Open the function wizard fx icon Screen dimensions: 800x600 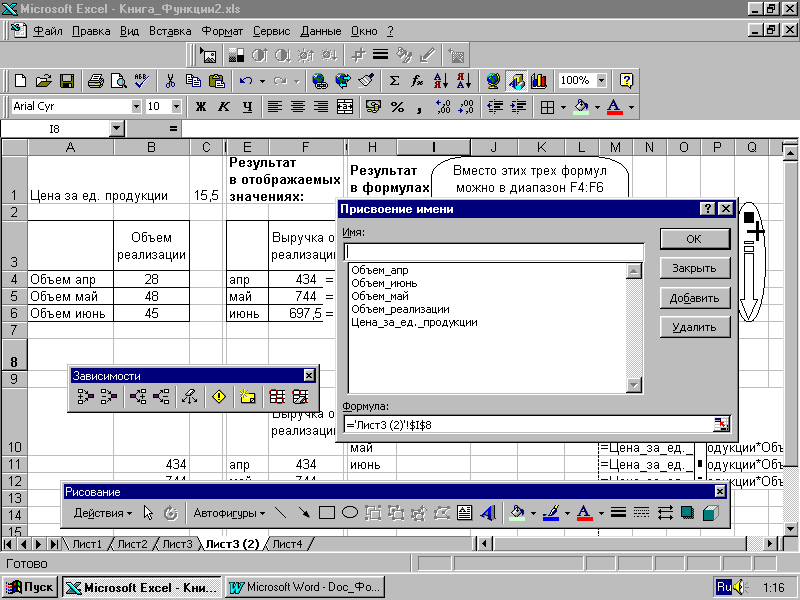(x=417, y=81)
